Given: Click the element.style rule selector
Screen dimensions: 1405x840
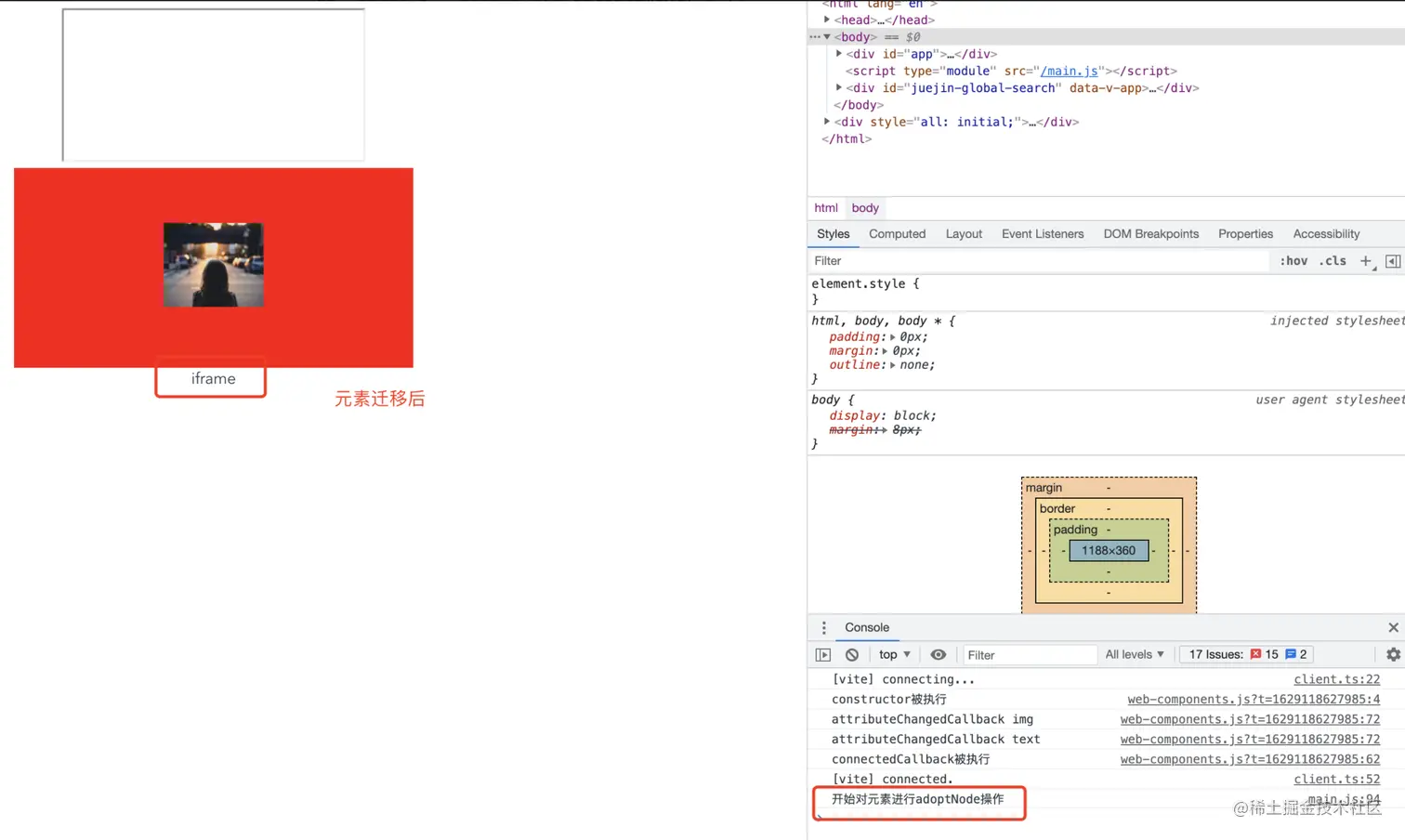Looking at the screenshot, I should [x=859, y=284].
